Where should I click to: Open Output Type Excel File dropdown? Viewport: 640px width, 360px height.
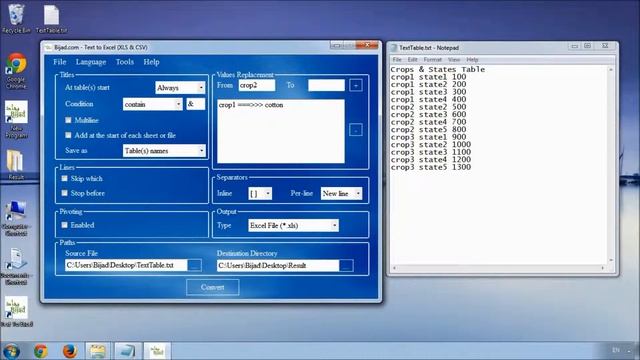[x=293, y=225]
